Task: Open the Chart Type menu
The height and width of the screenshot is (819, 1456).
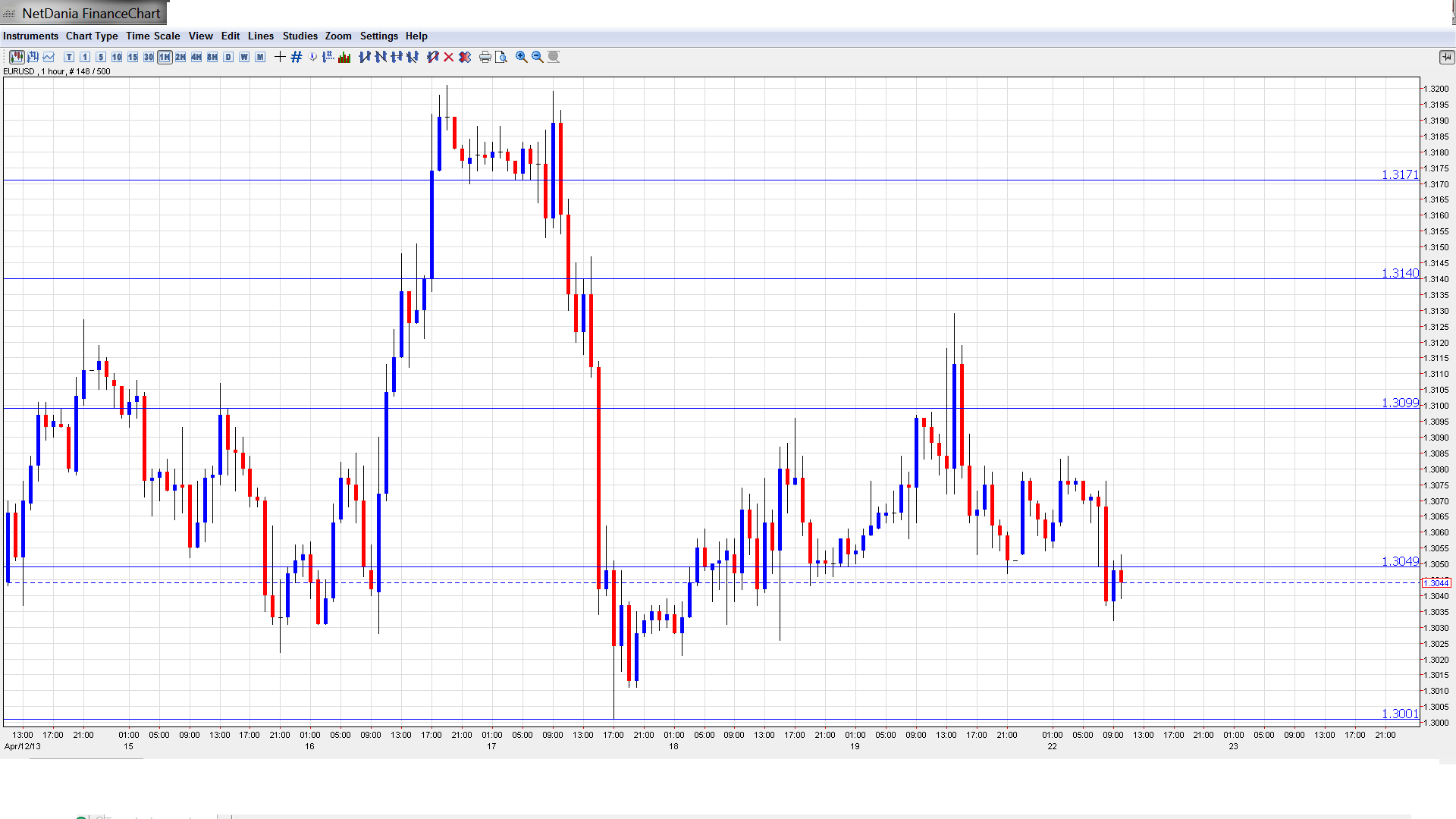Action: (92, 36)
